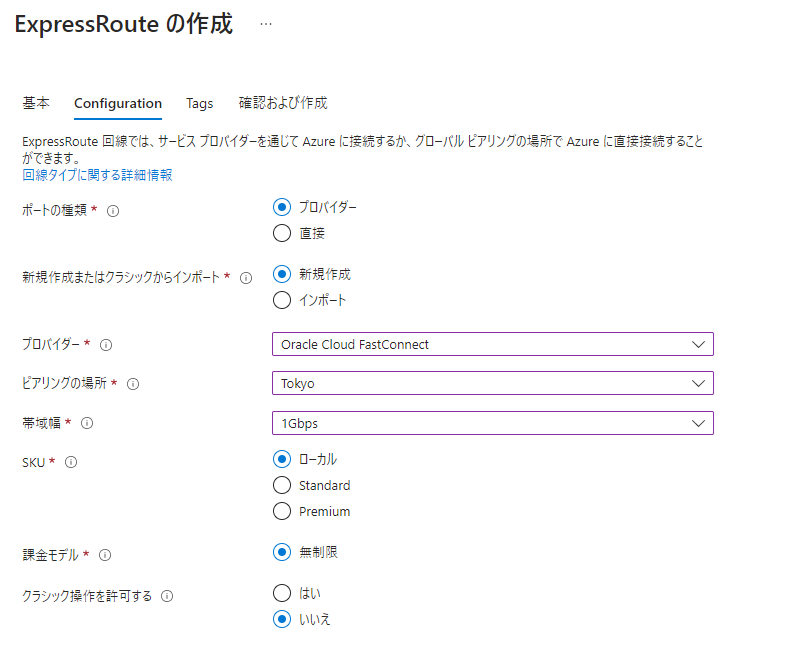
Task: Switch to the 基本 tab
Action: (x=36, y=103)
